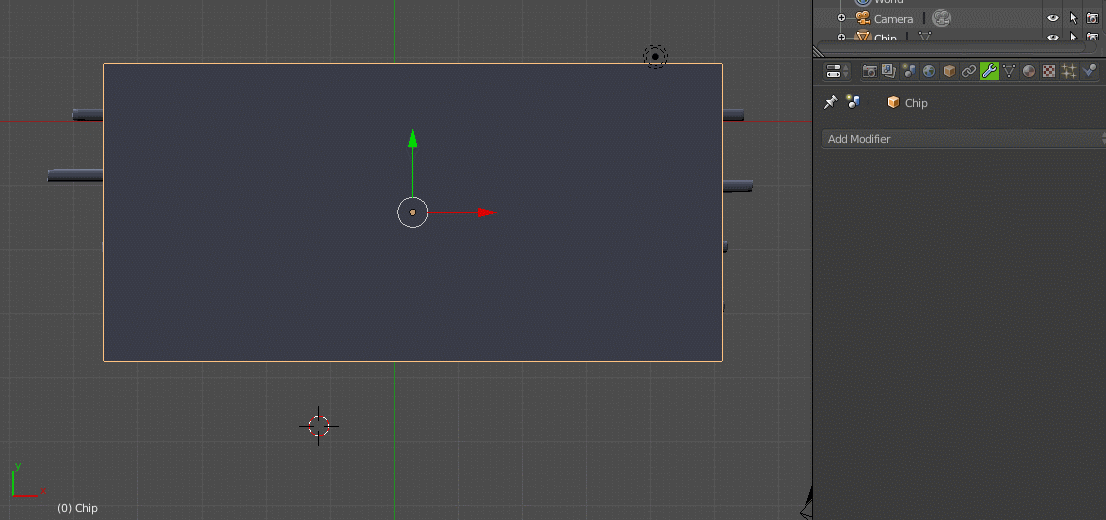The image size is (1106, 520).
Task: Click the 3D cursor in the viewport
Action: [x=319, y=426]
